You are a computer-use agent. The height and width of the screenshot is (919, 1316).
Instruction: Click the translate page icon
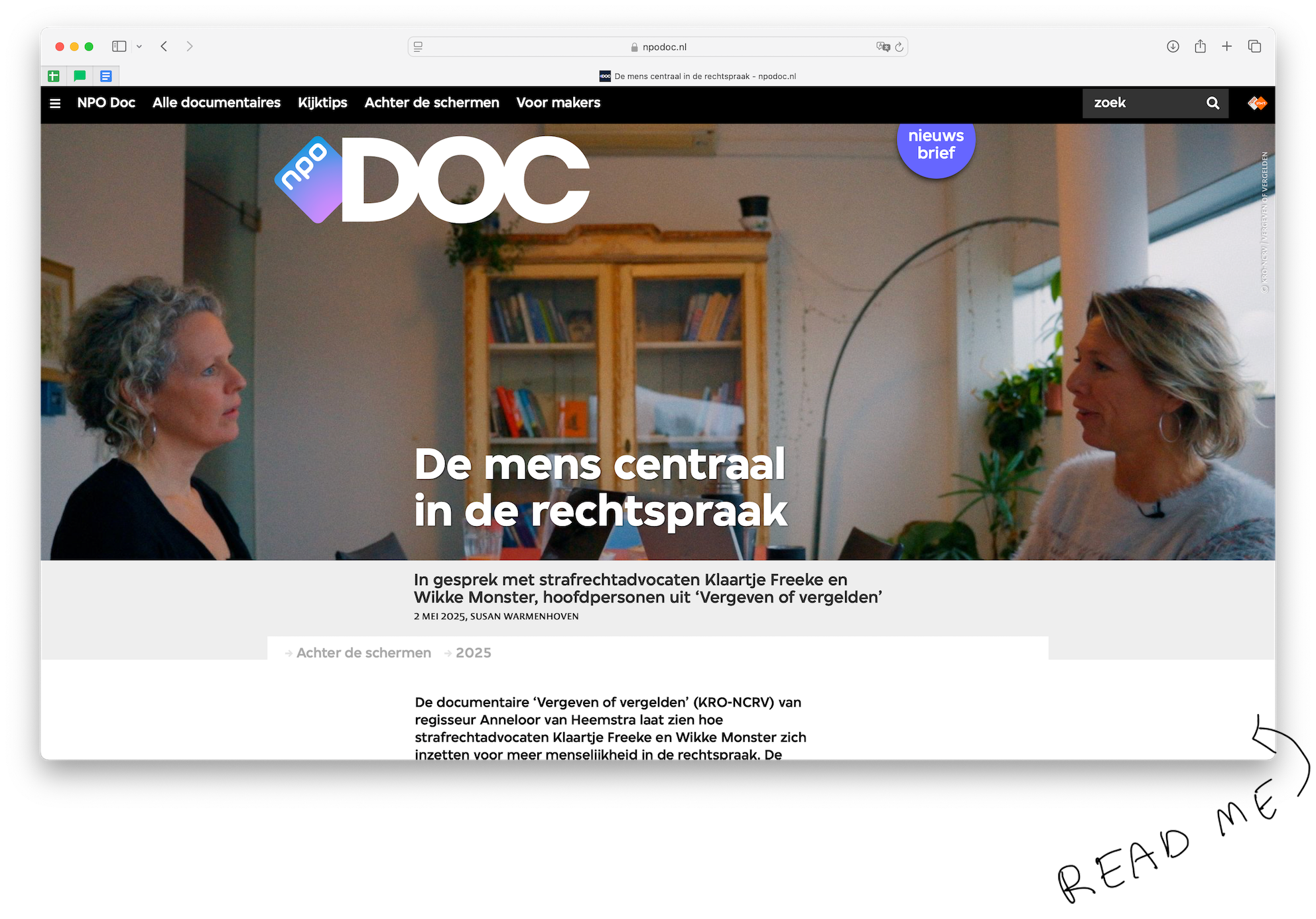click(883, 47)
